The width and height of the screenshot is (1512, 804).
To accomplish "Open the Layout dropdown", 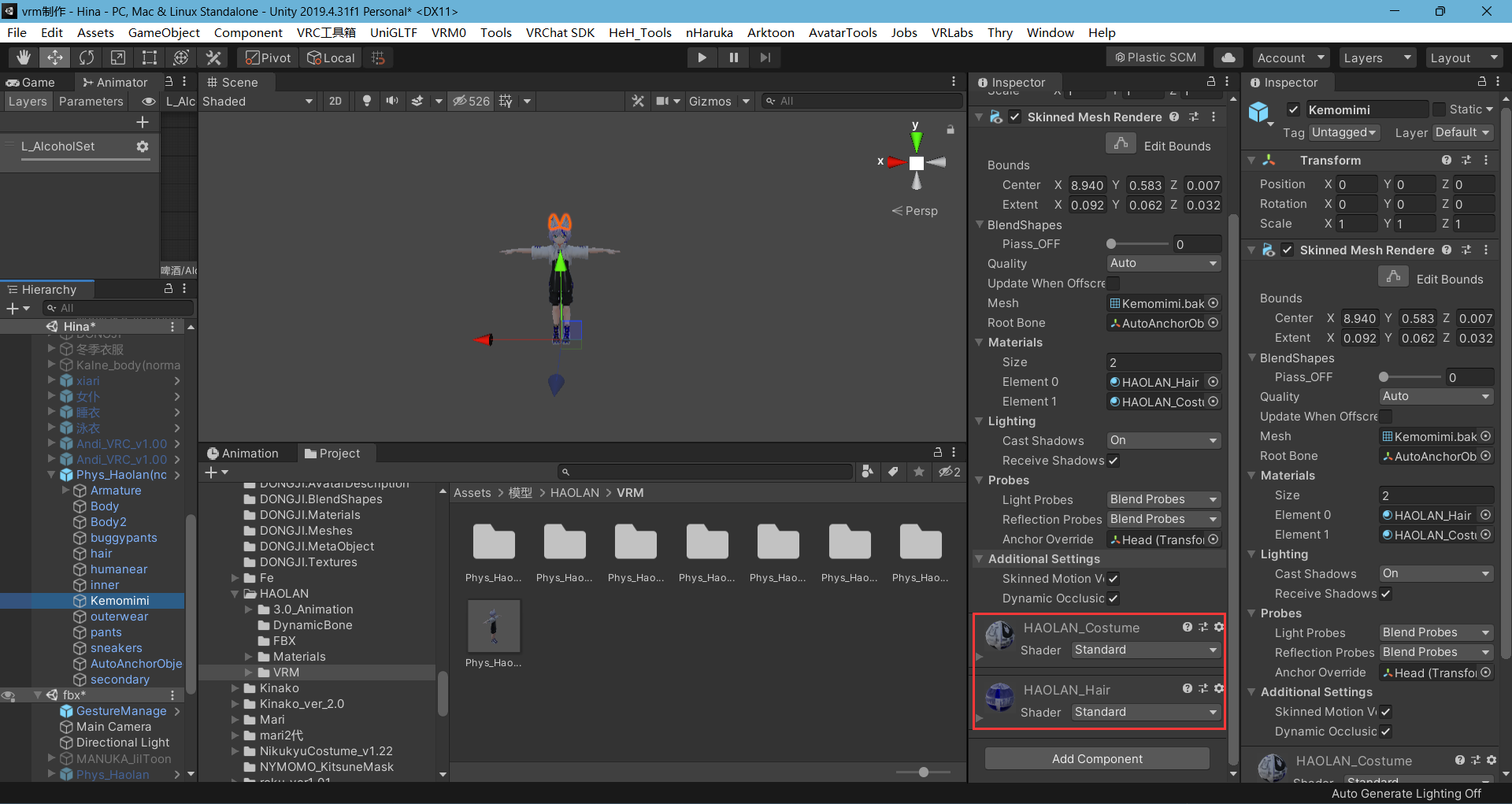I will pyautogui.click(x=1465, y=57).
